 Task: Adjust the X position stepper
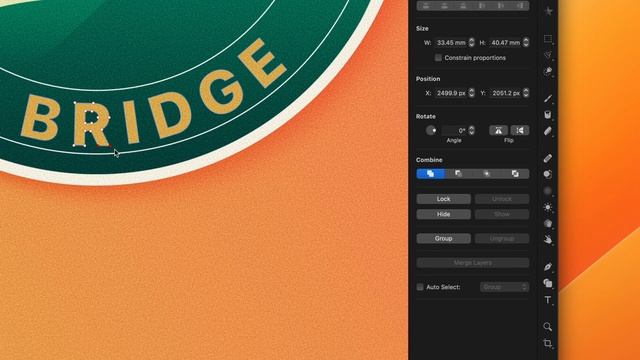(x=472, y=93)
